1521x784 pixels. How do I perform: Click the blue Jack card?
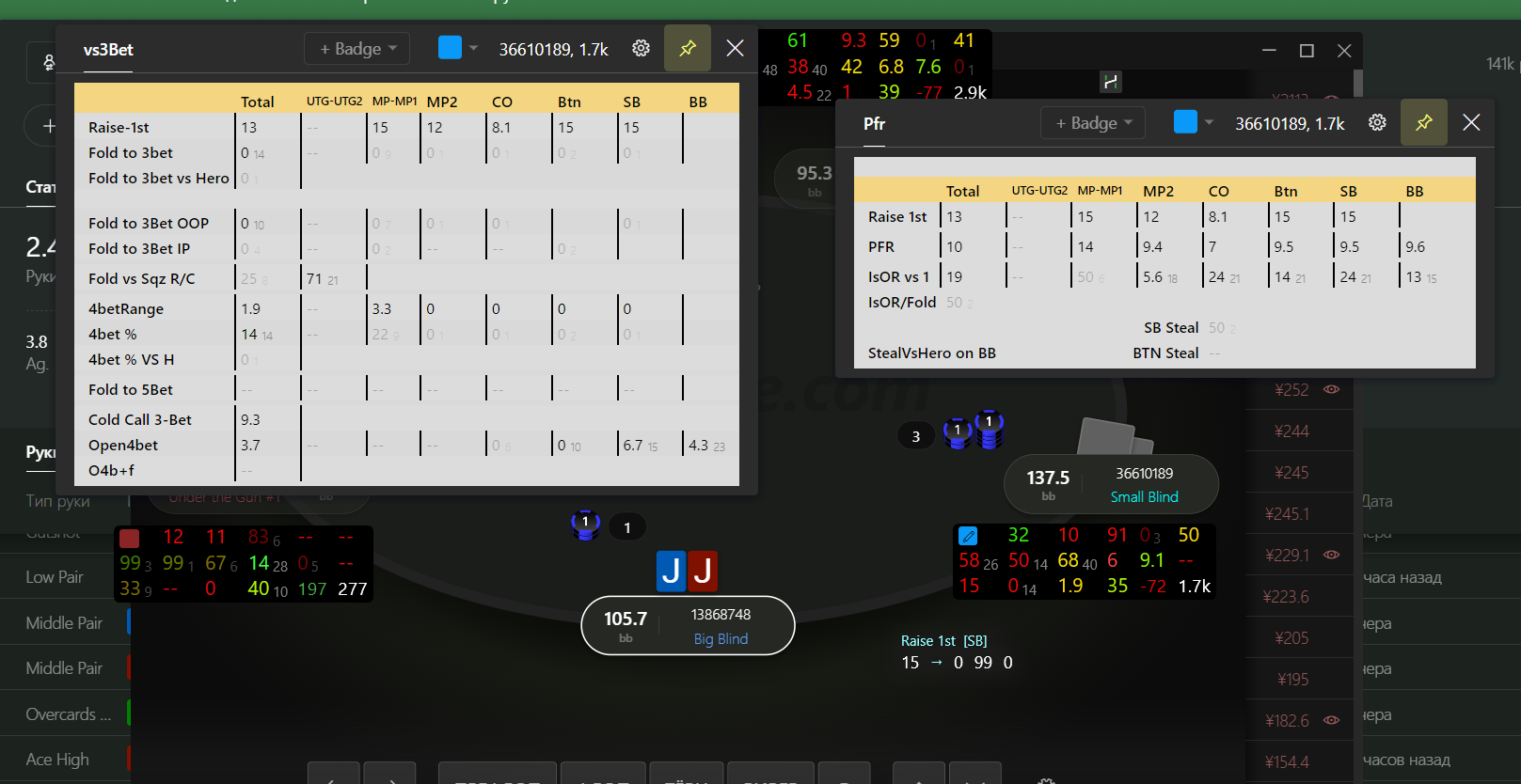coord(671,571)
